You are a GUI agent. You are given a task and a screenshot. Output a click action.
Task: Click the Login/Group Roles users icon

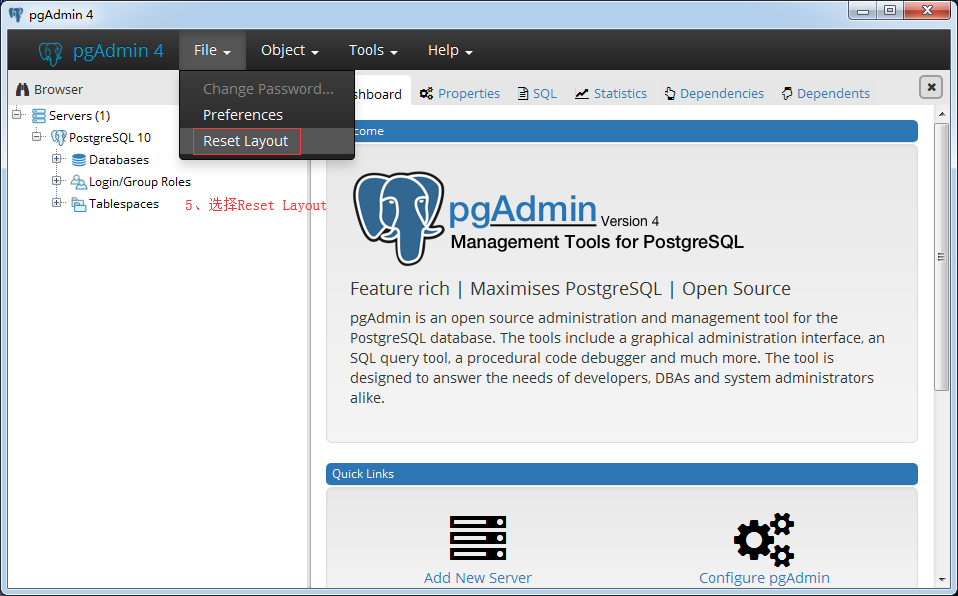pos(78,182)
